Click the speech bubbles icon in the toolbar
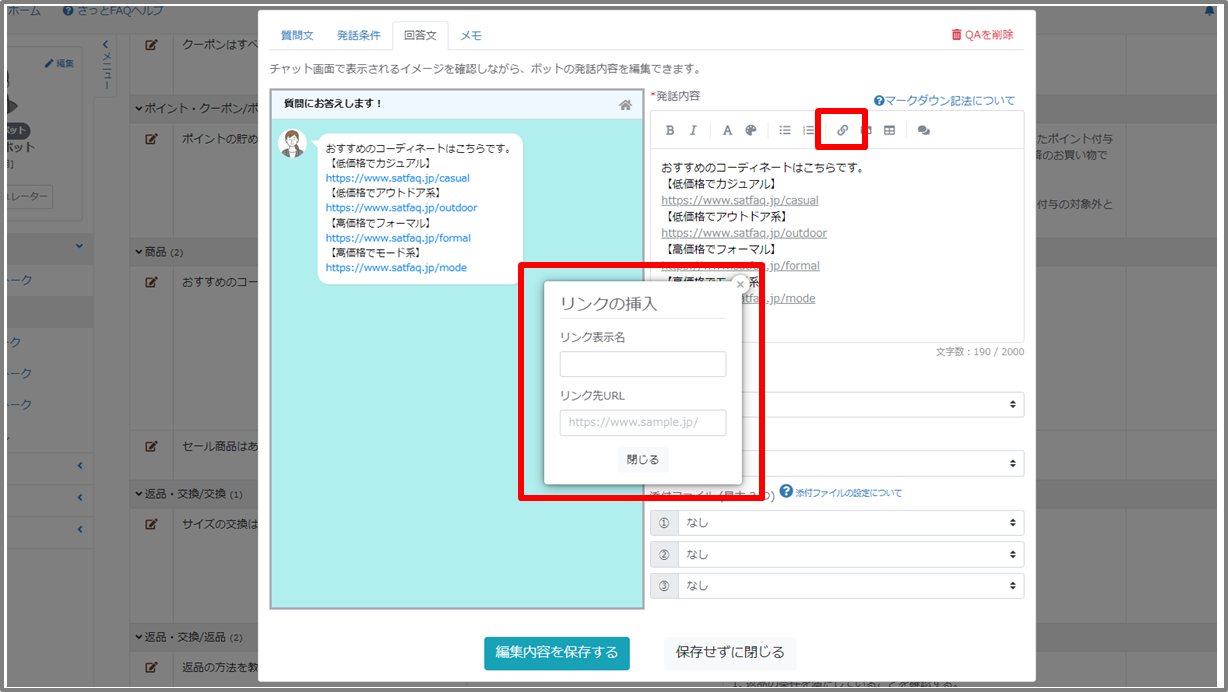 [923, 130]
